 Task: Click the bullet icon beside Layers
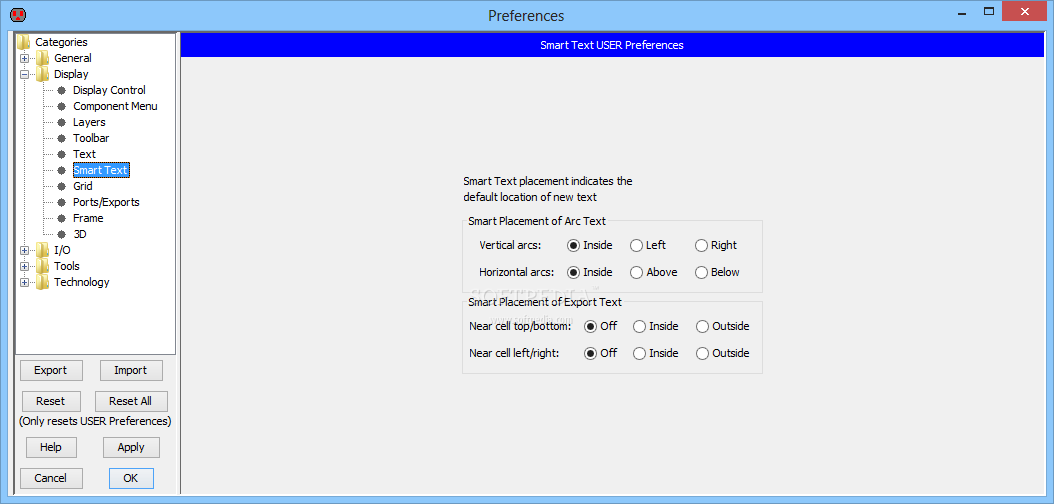coord(62,122)
